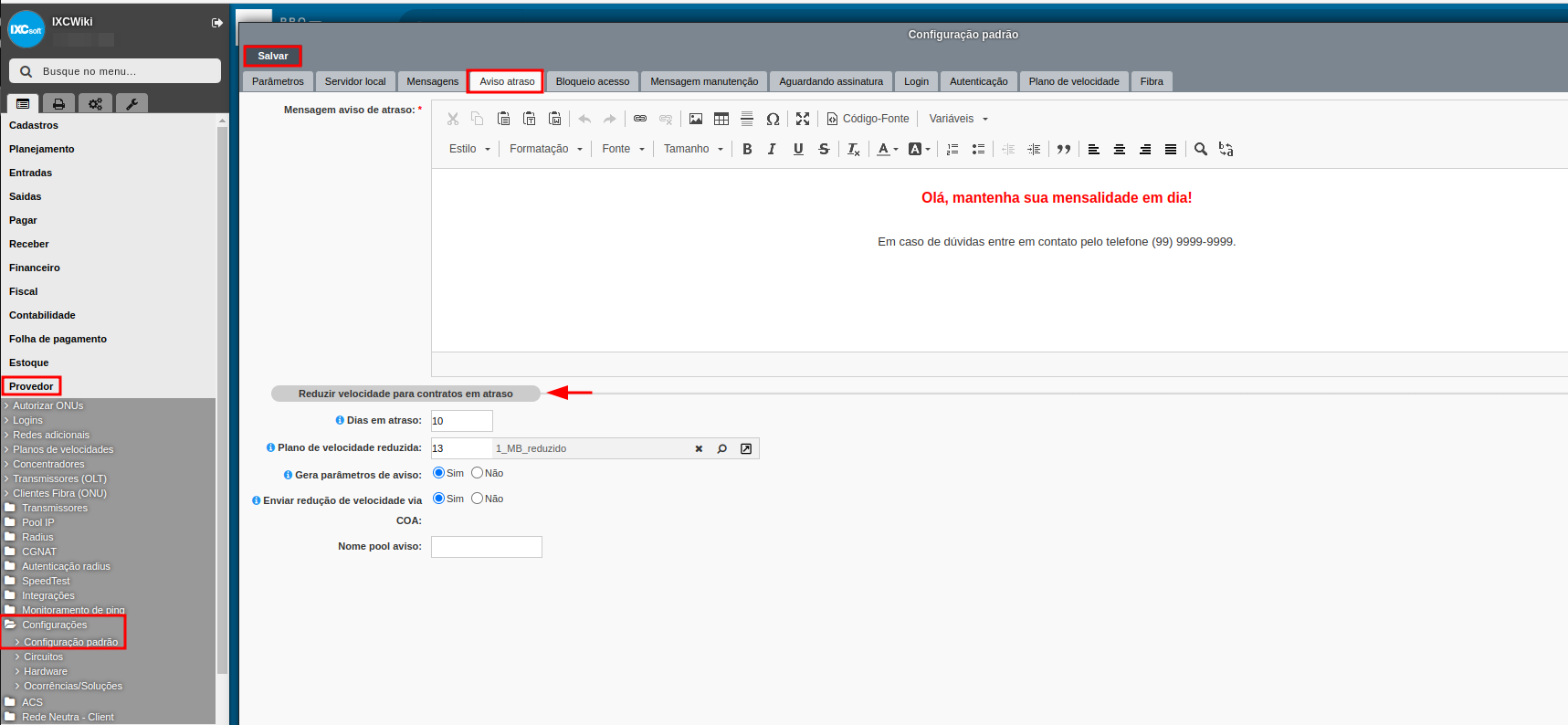Open the Estilo dropdown
The image size is (1568, 725).
(469, 149)
